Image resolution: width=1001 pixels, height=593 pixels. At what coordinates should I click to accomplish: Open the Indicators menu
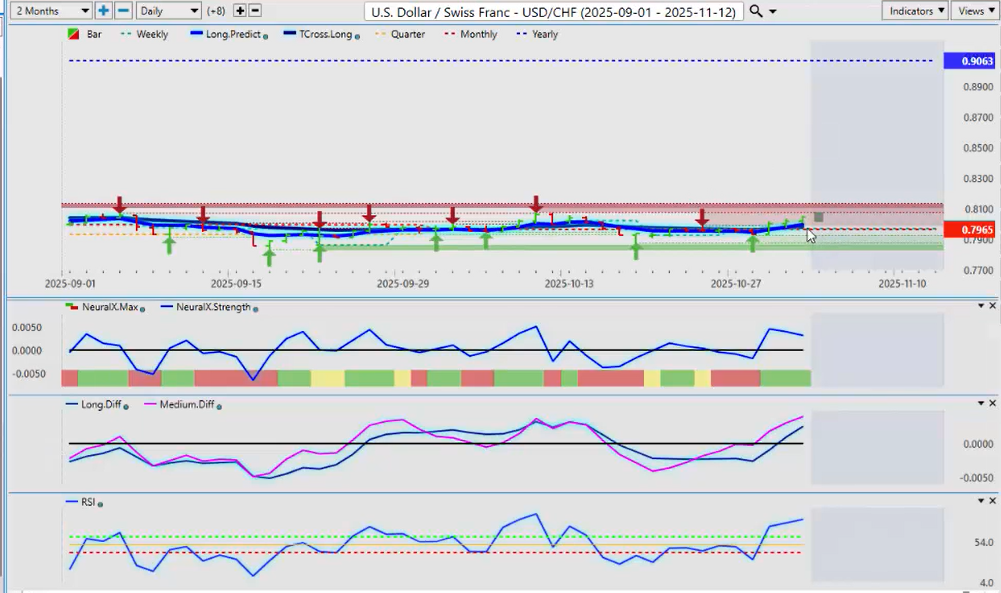(915, 11)
